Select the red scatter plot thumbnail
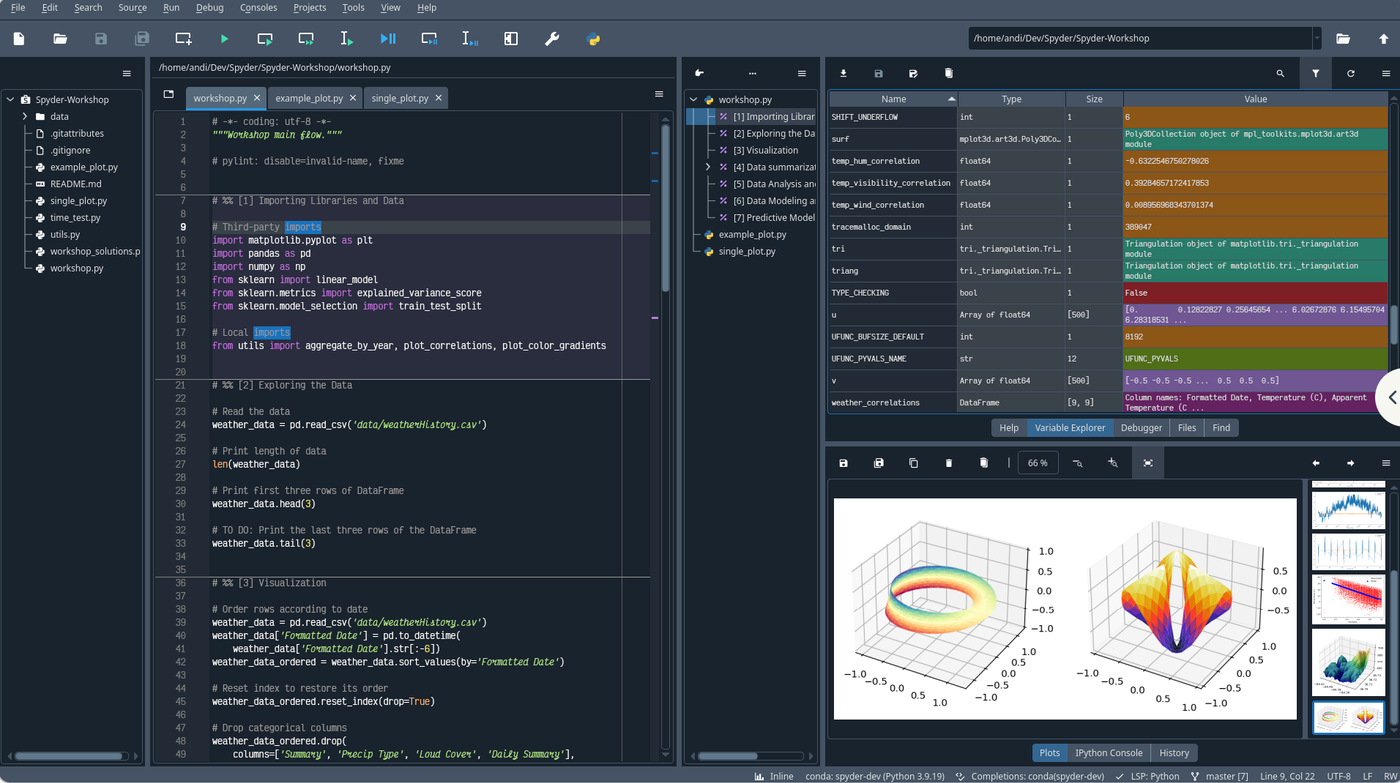This screenshot has width=1400, height=783. pyautogui.click(x=1348, y=598)
